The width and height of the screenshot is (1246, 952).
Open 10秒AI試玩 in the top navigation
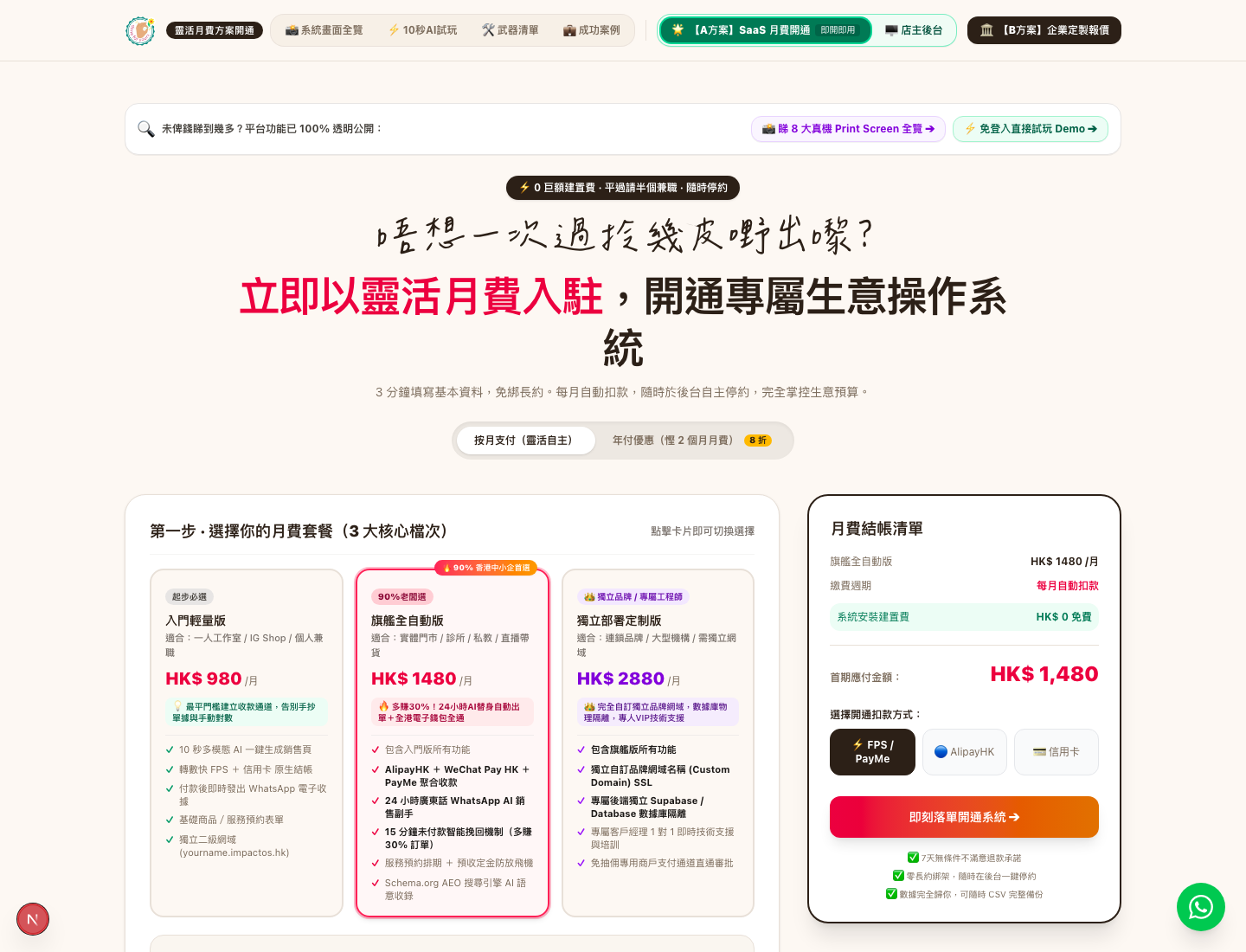click(422, 30)
